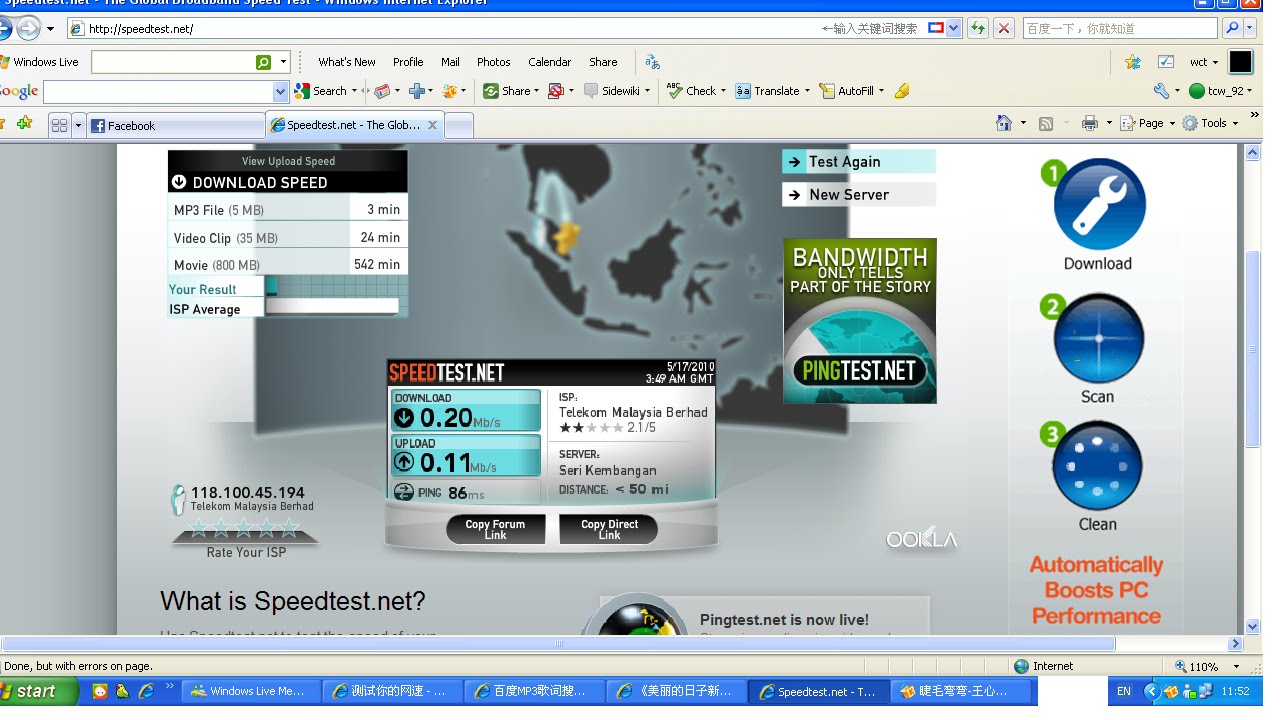Open Profile in Windows Live toolbar

pos(408,62)
